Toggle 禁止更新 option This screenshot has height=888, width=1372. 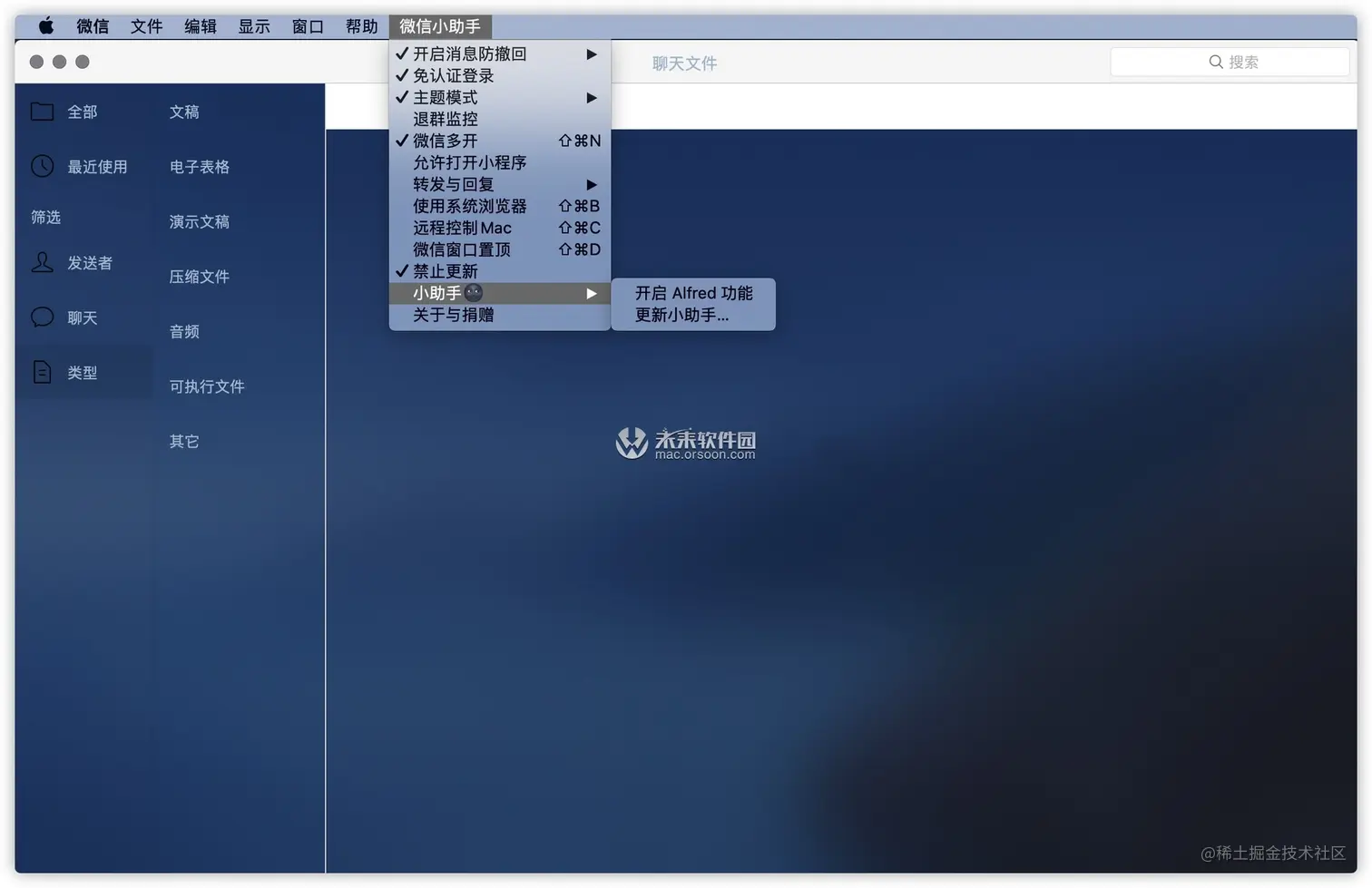point(499,271)
